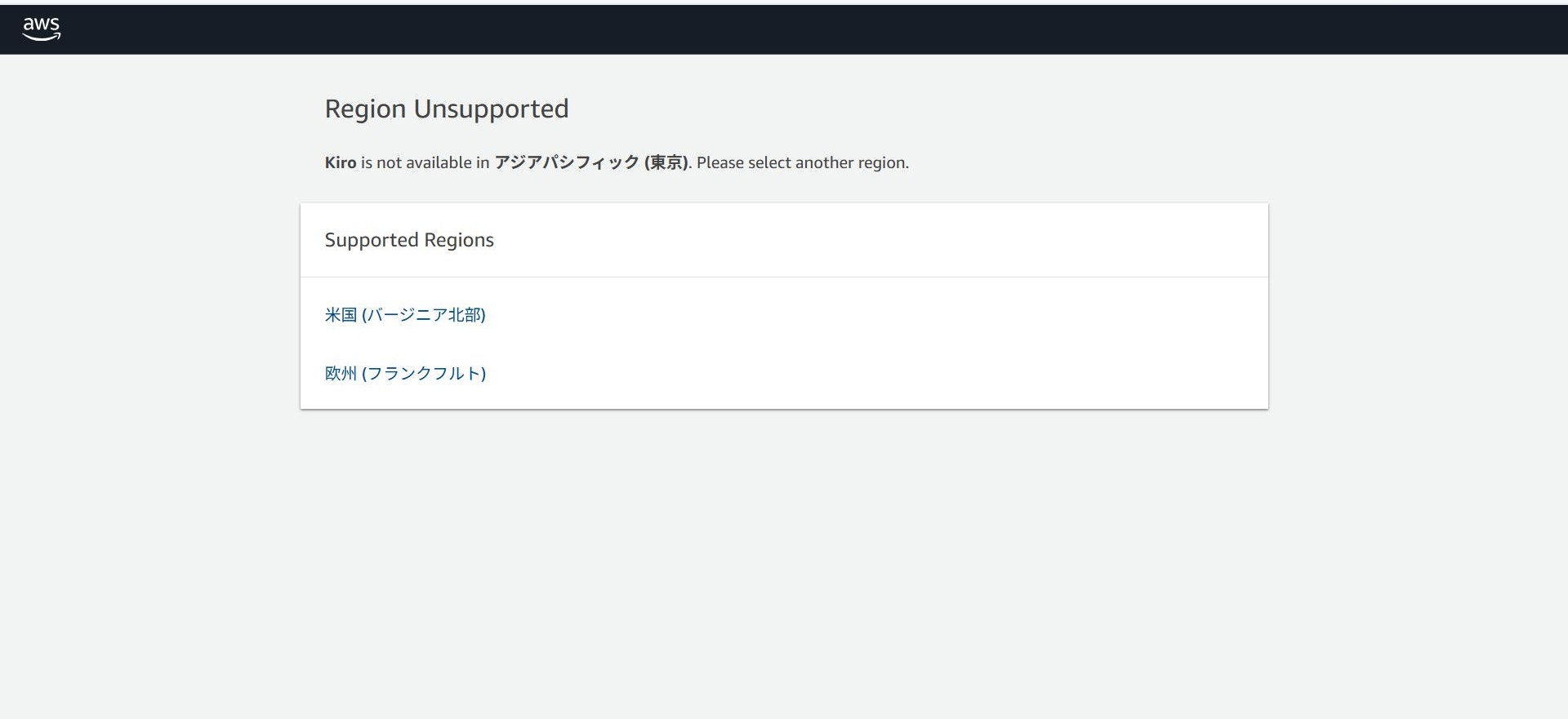Click the "Please select another region" text

coord(801,163)
